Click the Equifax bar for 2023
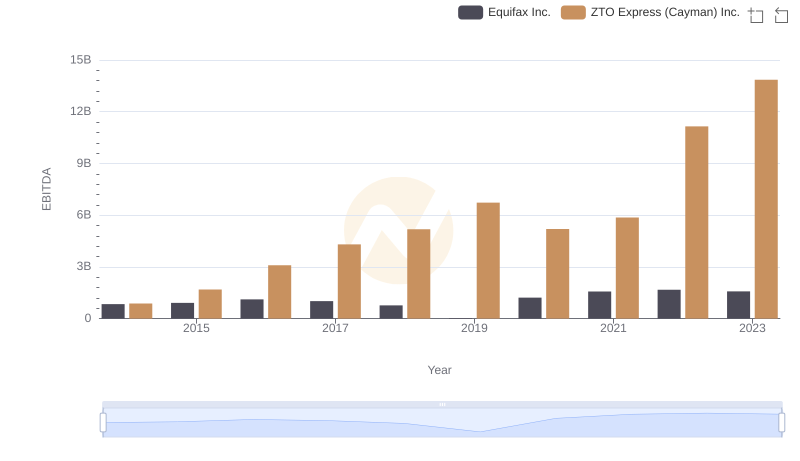The image size is (800, 461). [x=738, y=305]
